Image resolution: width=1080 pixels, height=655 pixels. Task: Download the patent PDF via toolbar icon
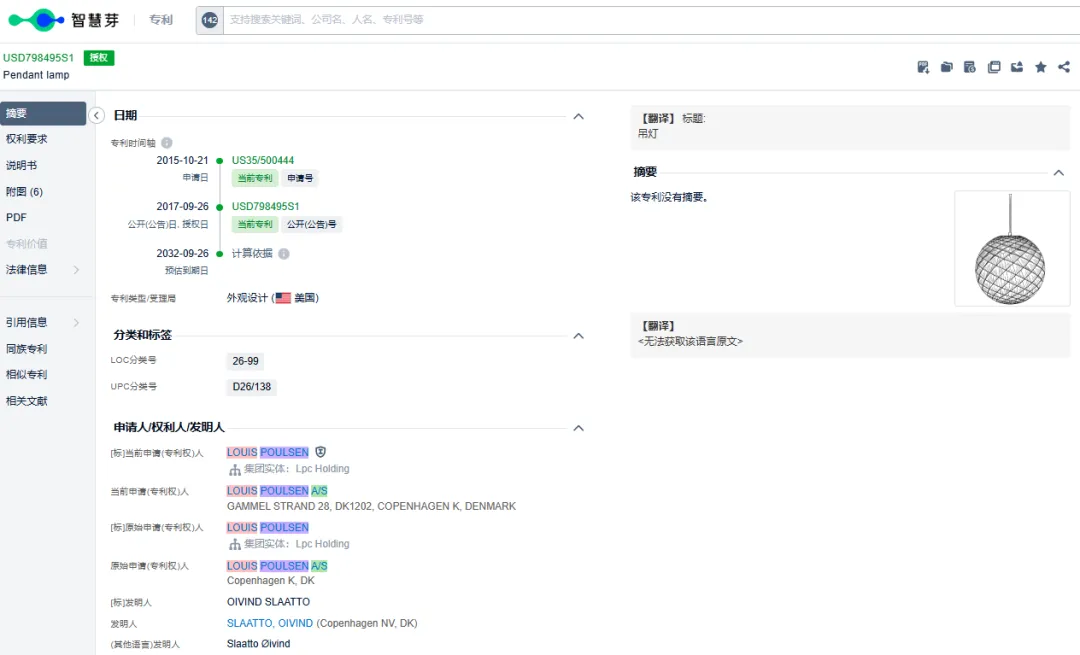coord(923,67)
